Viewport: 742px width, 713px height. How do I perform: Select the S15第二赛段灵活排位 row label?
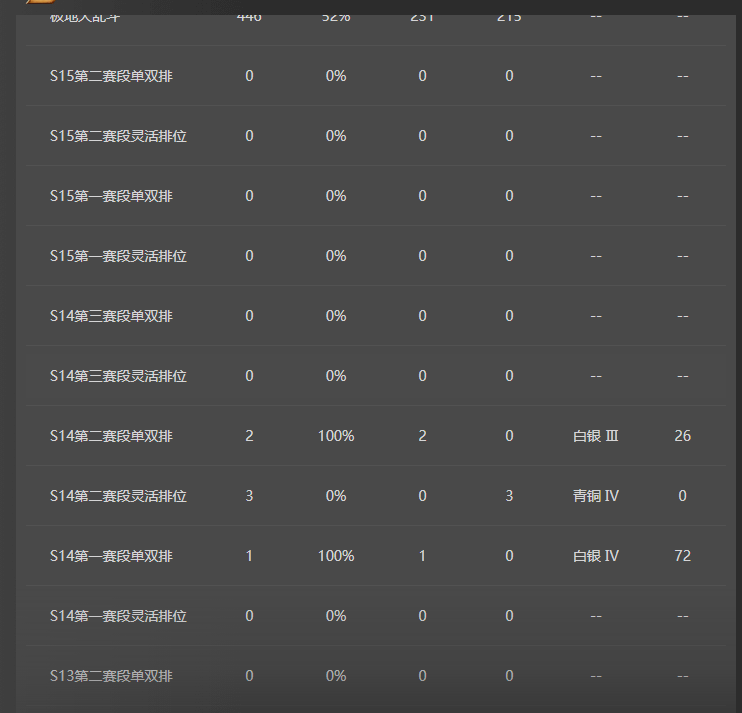[x=118, y=136]
